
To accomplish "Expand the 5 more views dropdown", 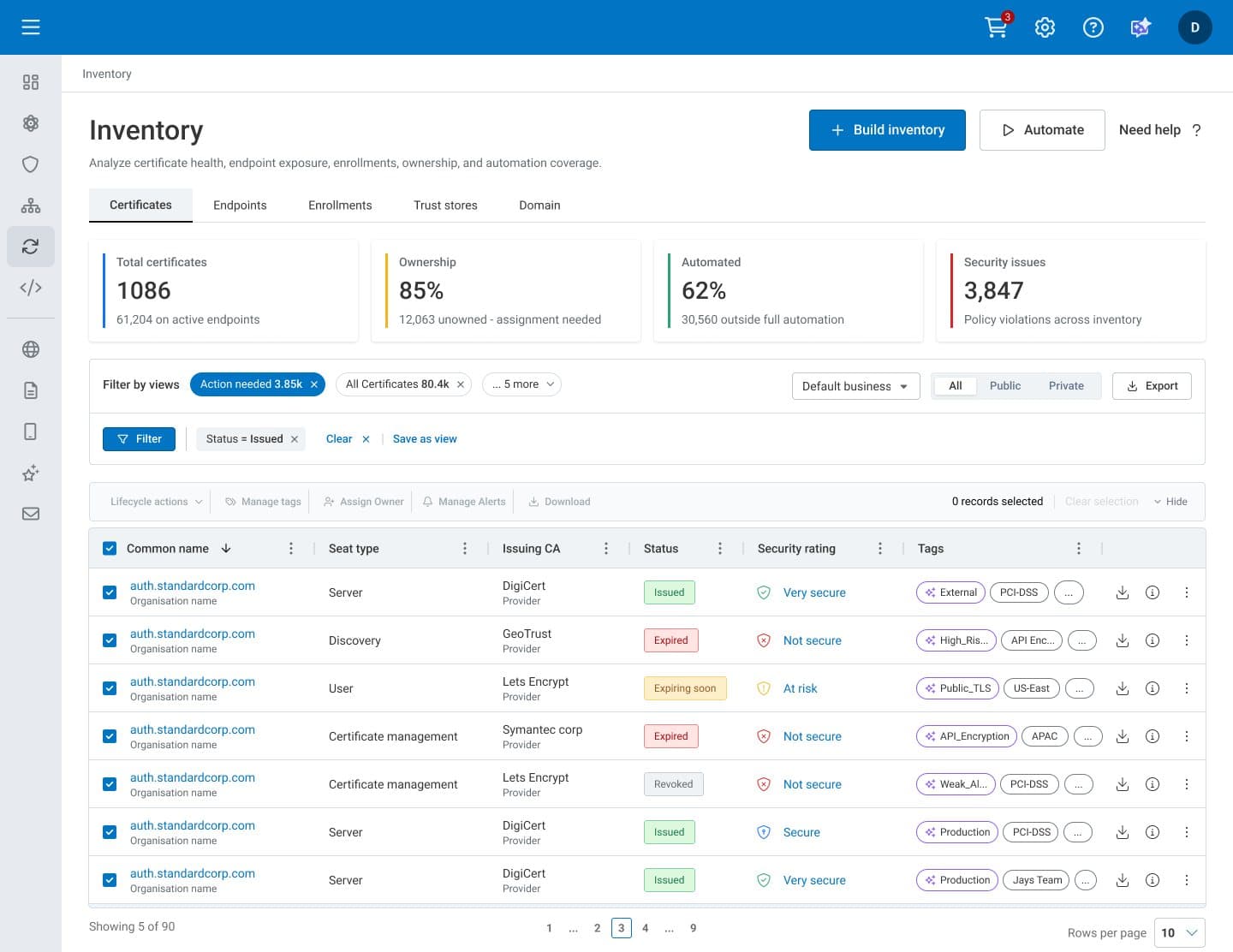I will pyautogui.click(x=522, y=384).
